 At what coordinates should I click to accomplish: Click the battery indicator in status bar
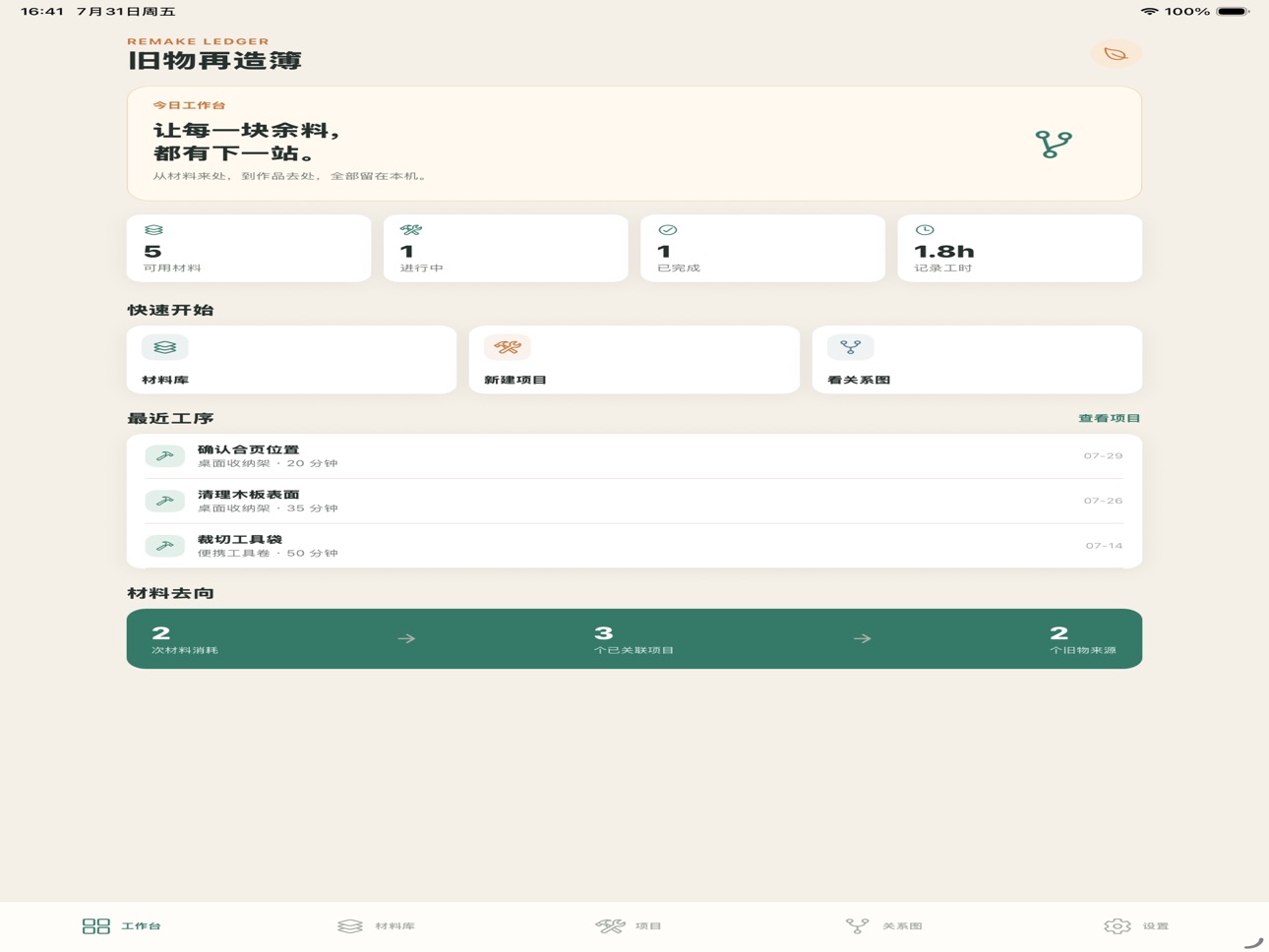[1233, 12]
